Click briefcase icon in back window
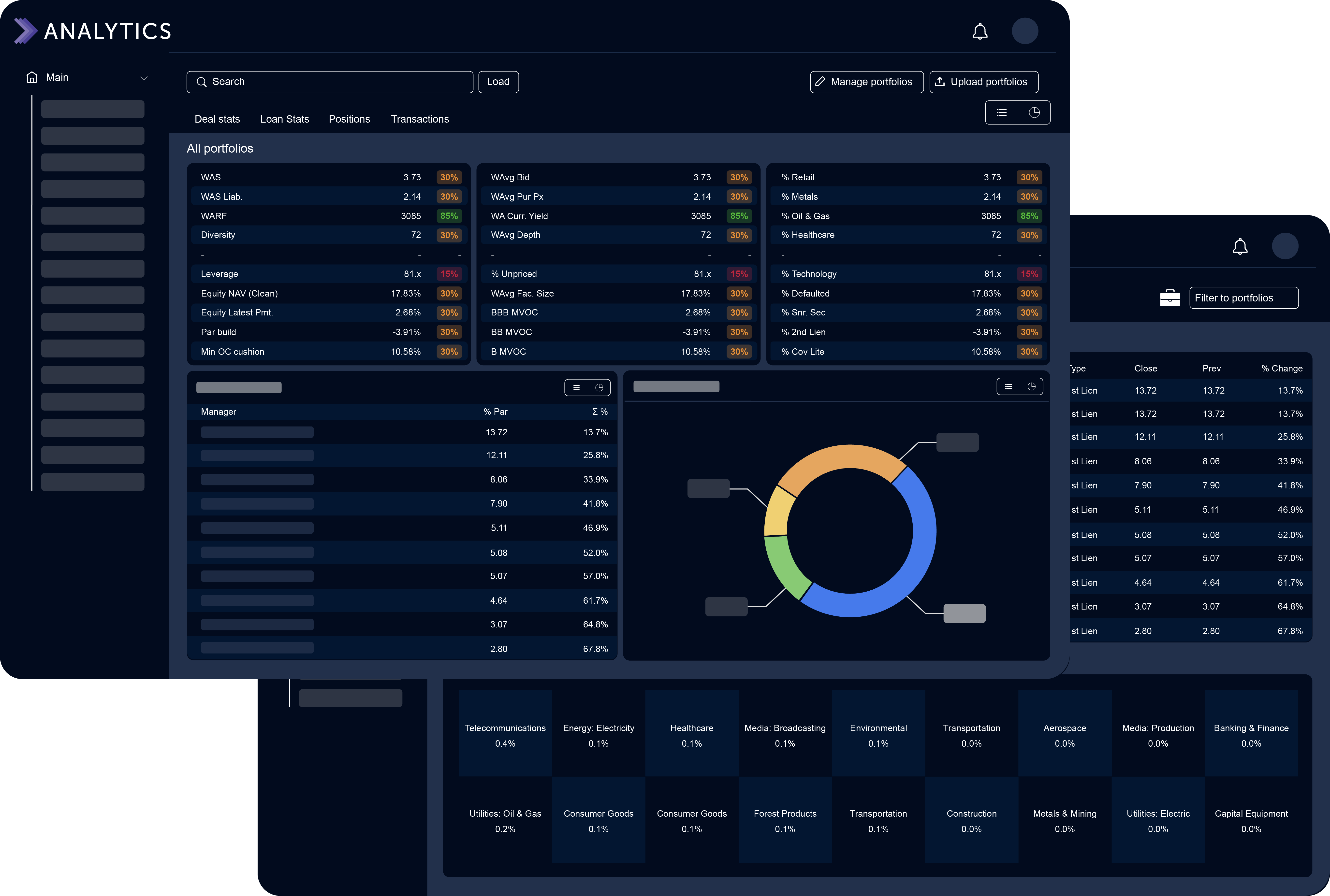1330x896 pixels. coord(1170,298)
